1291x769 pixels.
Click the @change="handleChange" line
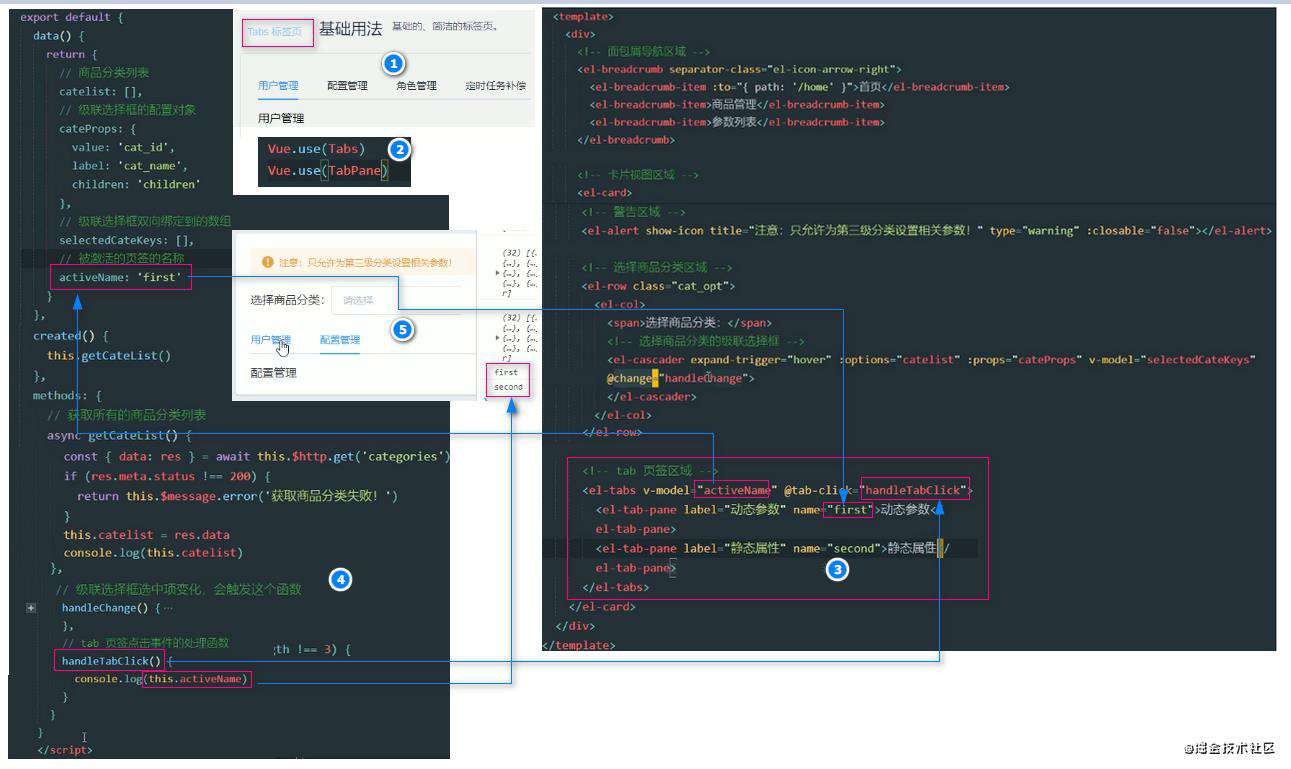click(681, 379)
